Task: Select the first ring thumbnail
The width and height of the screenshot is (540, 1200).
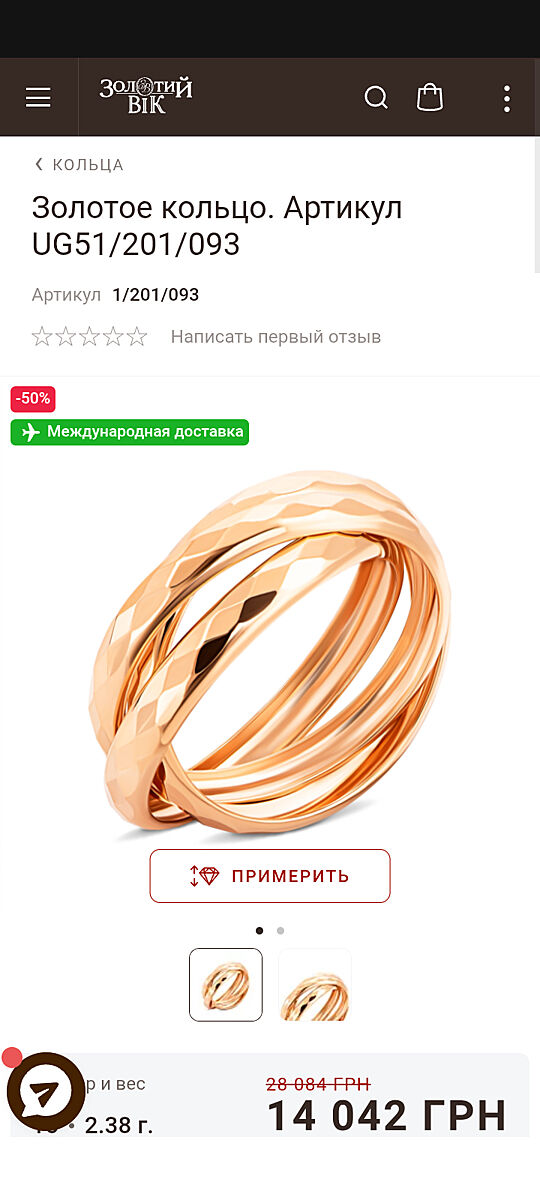Action: click(226, 985)
